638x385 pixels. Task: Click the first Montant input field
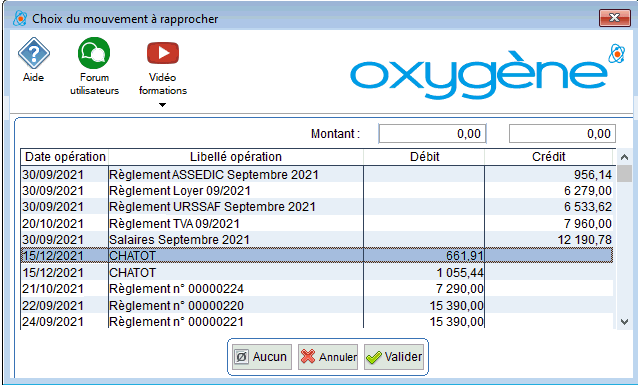432,133
